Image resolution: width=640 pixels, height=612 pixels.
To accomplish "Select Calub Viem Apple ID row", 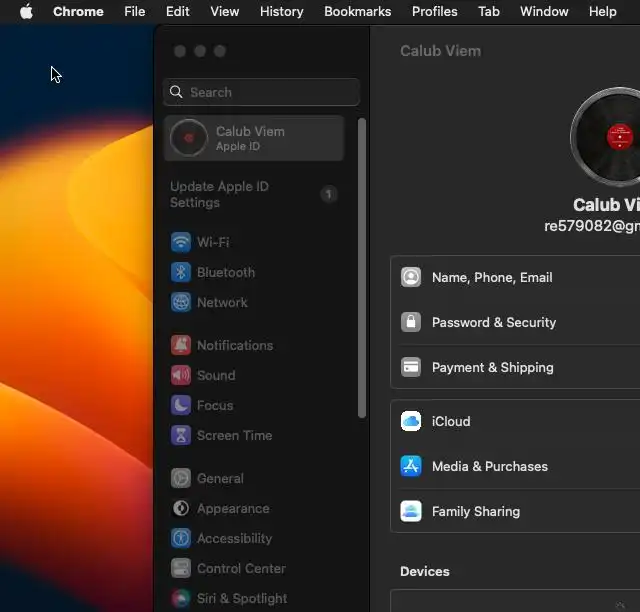I will point(253,138).
